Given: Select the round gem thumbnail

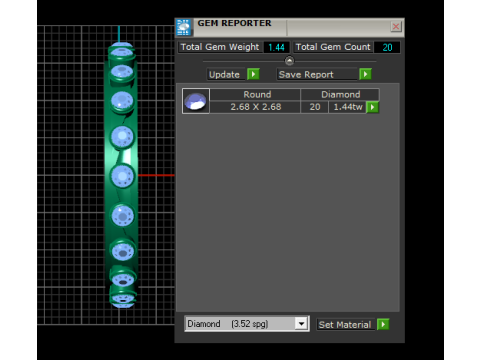Looking at the screenshot, I should coord(196,101).
